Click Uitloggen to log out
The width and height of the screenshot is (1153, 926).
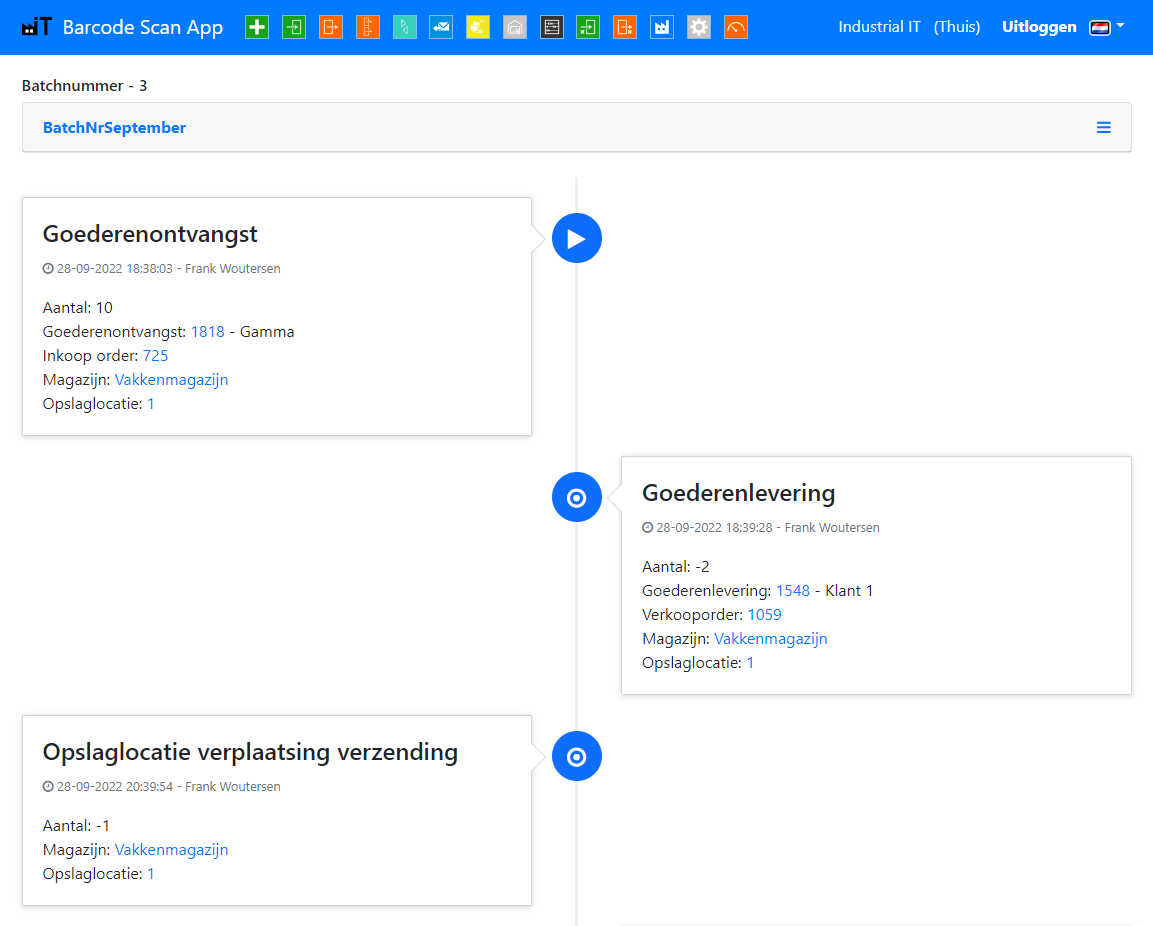pyautogui.click(x=1039, y=27)
